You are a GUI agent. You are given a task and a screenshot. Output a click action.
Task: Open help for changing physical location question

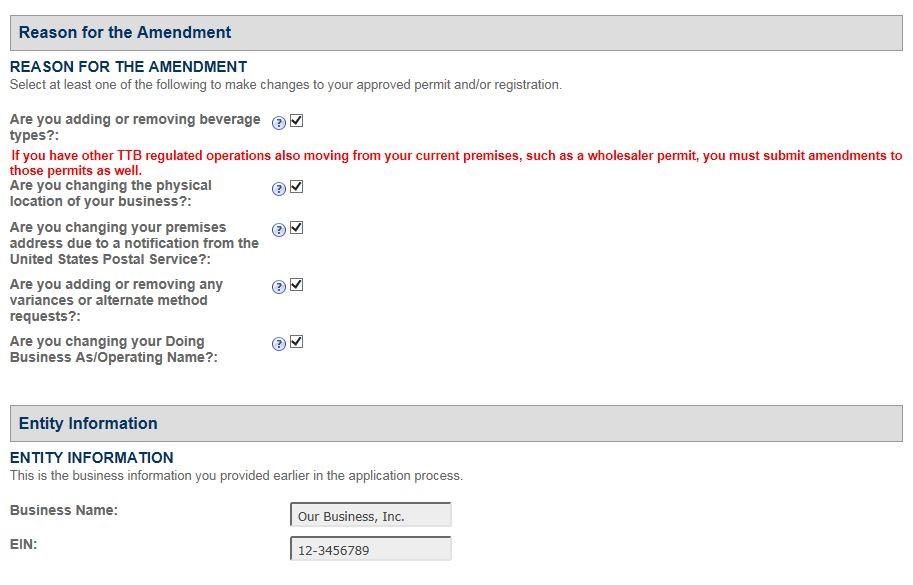tap(280, 188)
